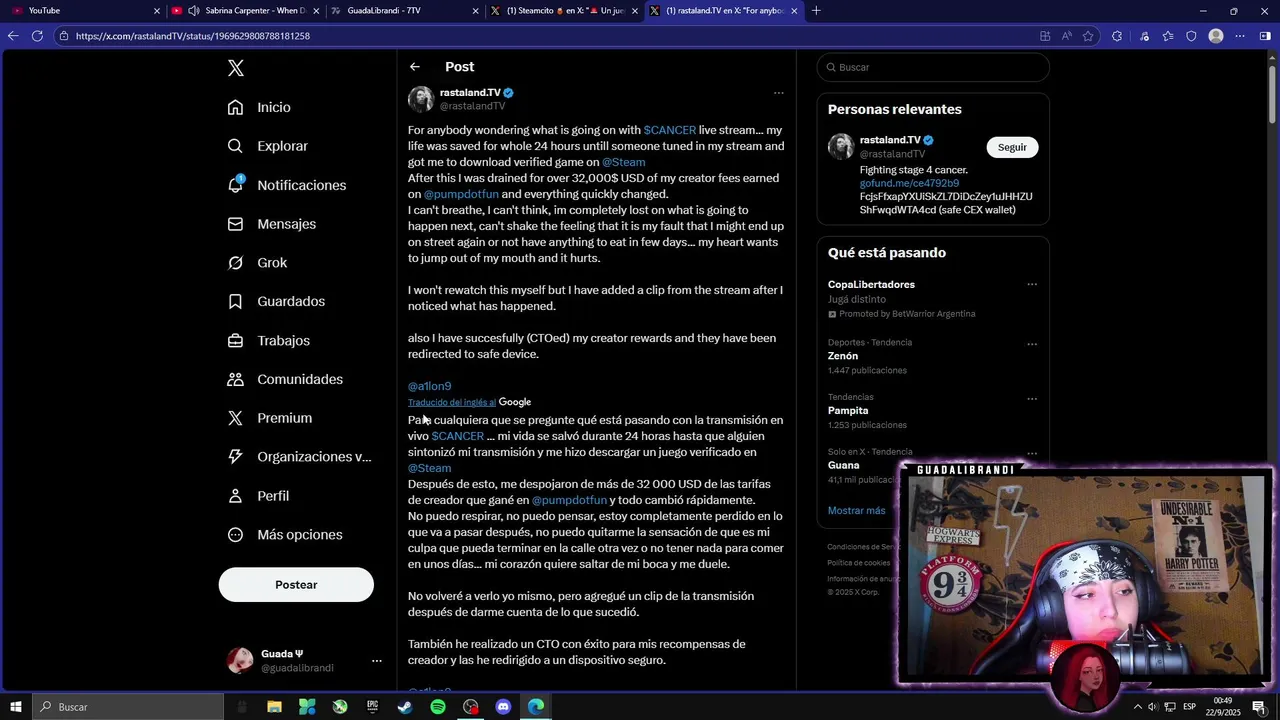The image size is (1280, 720).
Task: Click the Organizaciones lightning bolt icon
Action: tap(235, 457)
